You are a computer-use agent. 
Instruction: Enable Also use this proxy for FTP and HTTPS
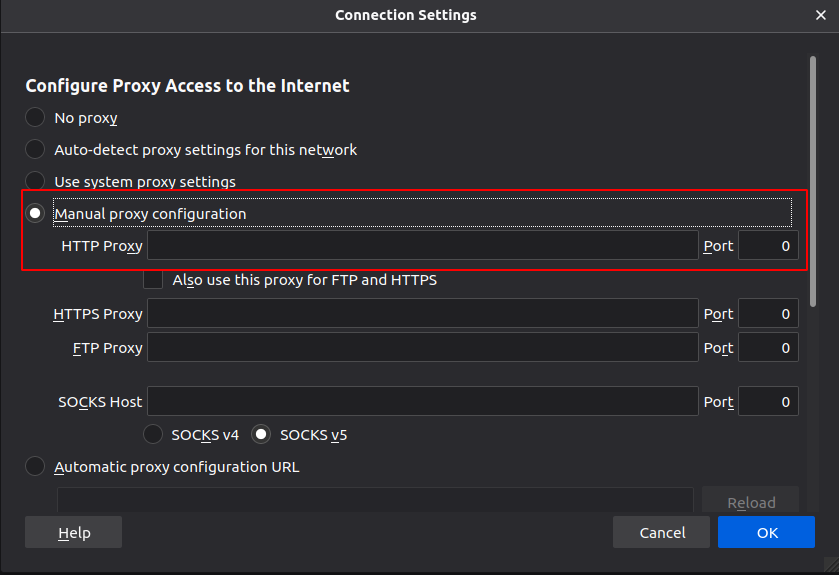pos(153,280)
